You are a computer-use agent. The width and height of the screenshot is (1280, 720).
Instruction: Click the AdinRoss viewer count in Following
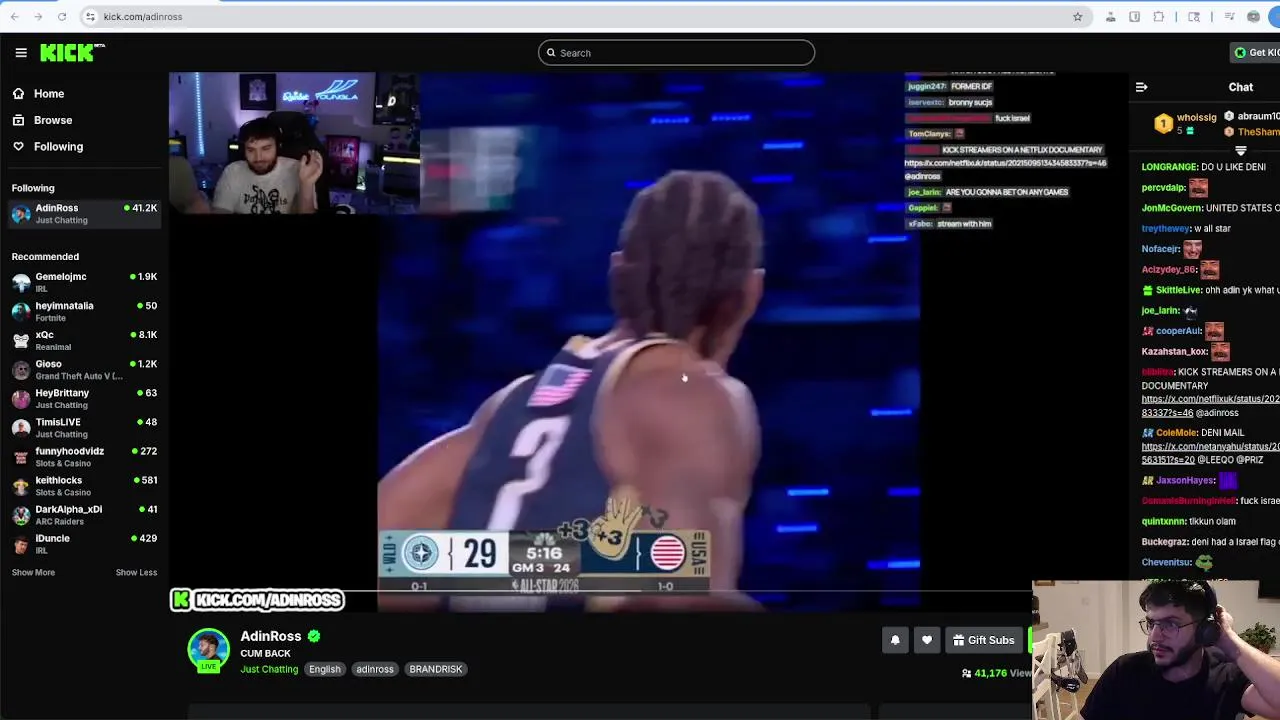(140, 208)
